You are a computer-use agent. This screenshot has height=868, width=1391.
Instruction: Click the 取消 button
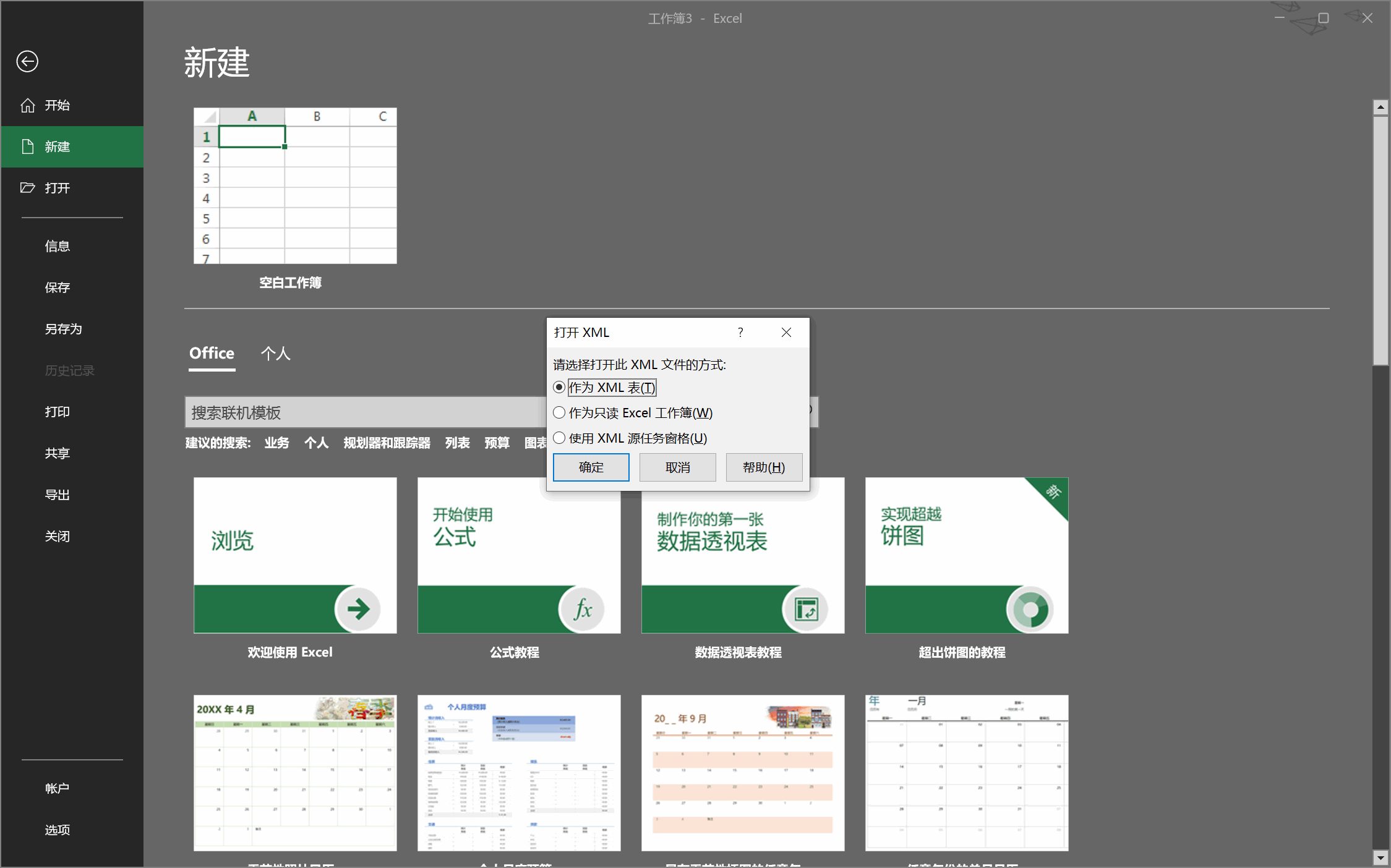[x=677, y=467]
